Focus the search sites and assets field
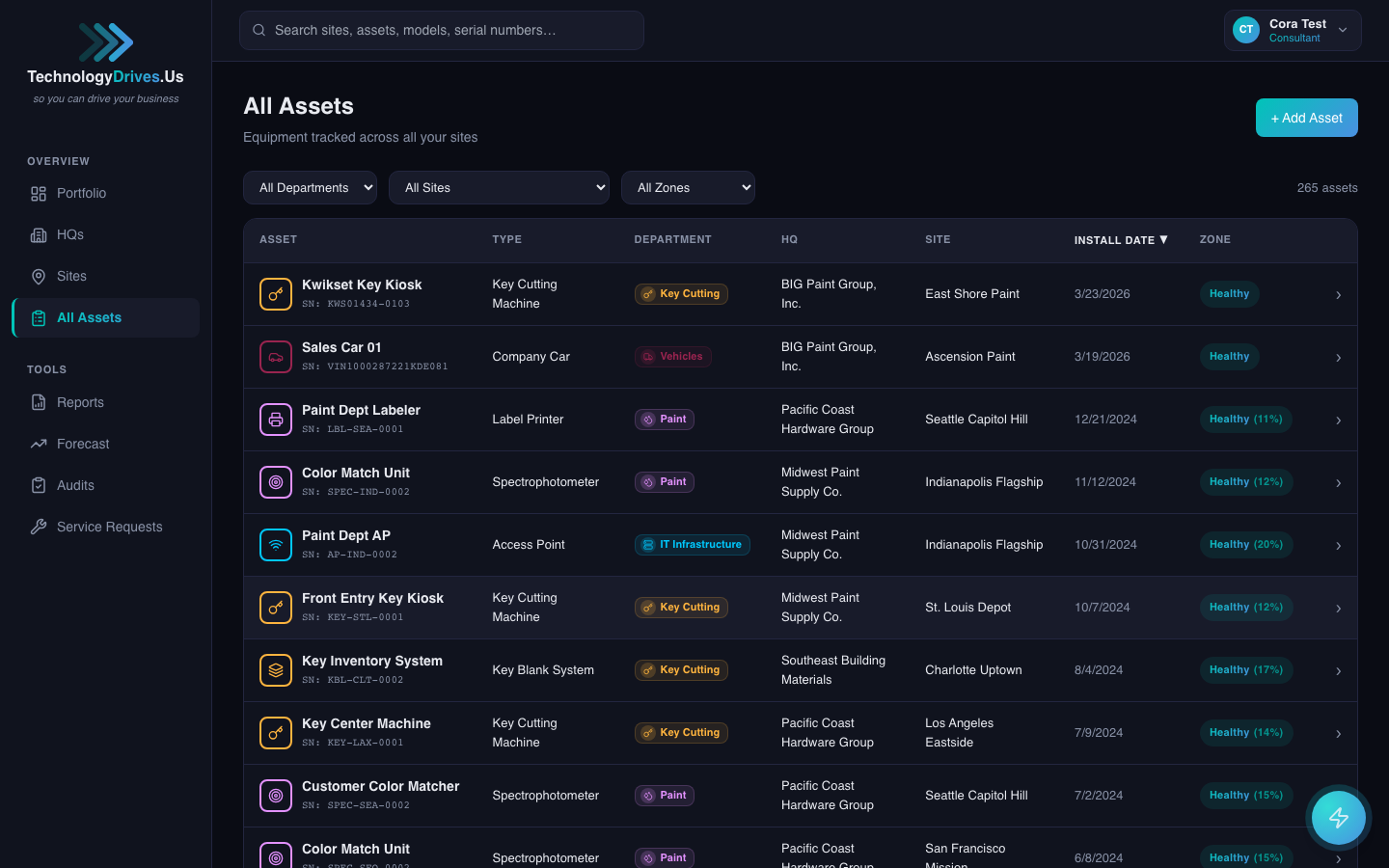Screen dimensions: 1389x868 [x=442, y=31]
